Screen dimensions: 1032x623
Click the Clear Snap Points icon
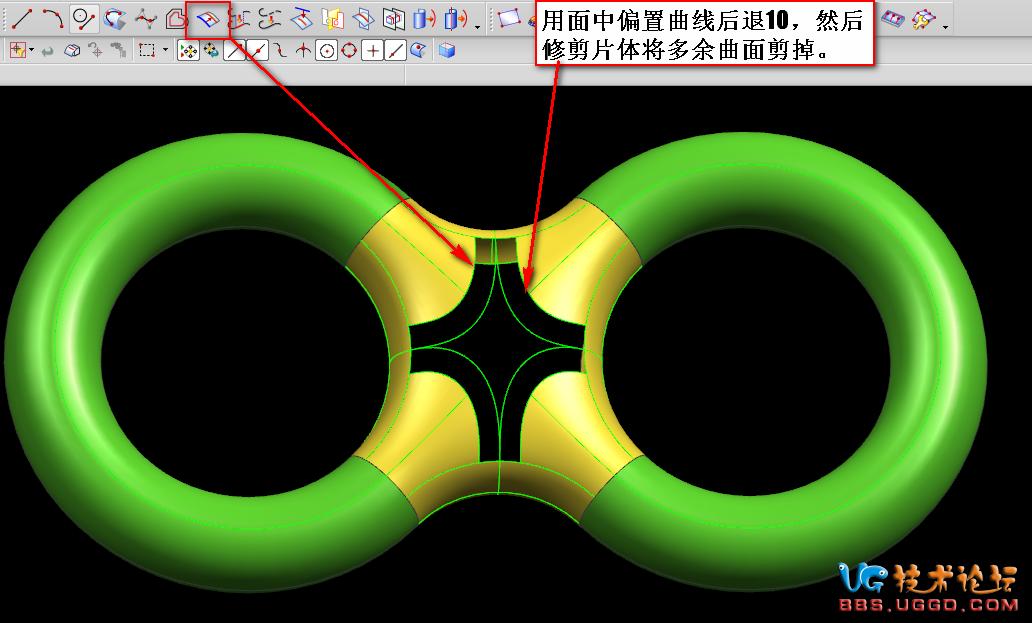211,51
